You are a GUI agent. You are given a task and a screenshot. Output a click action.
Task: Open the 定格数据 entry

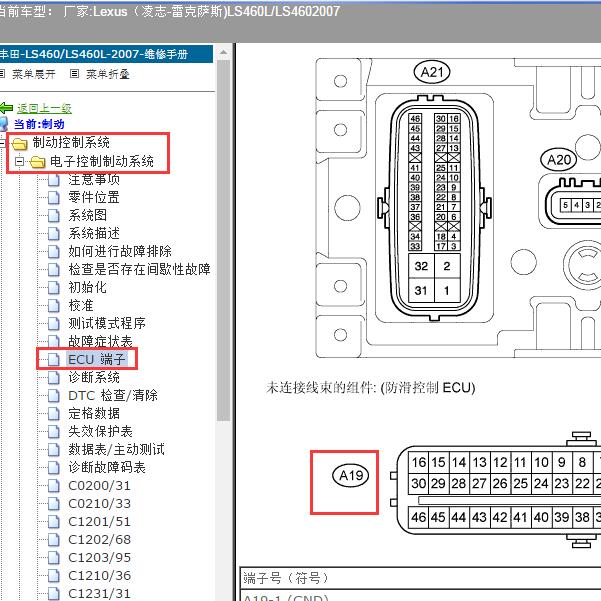coord(94,414)
